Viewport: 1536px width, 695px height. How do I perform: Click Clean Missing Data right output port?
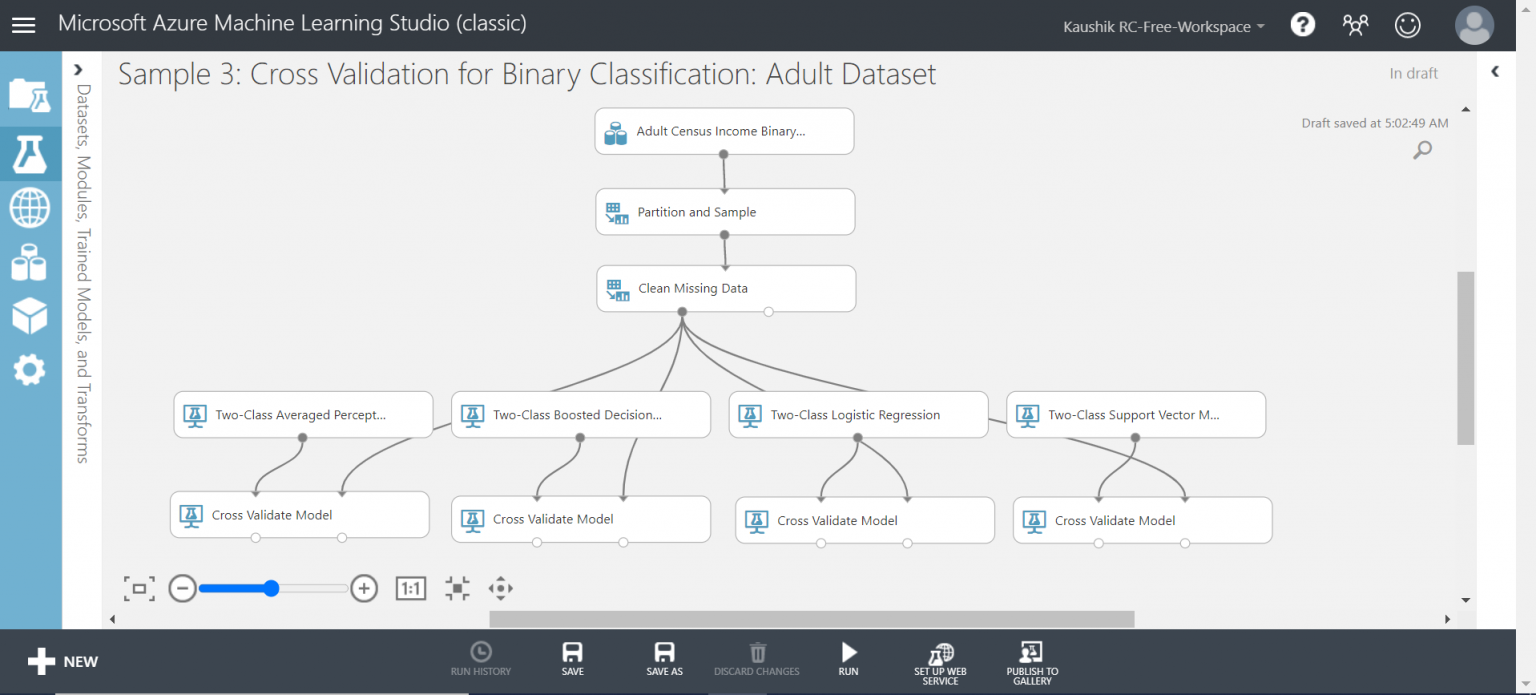pos(768,311)
